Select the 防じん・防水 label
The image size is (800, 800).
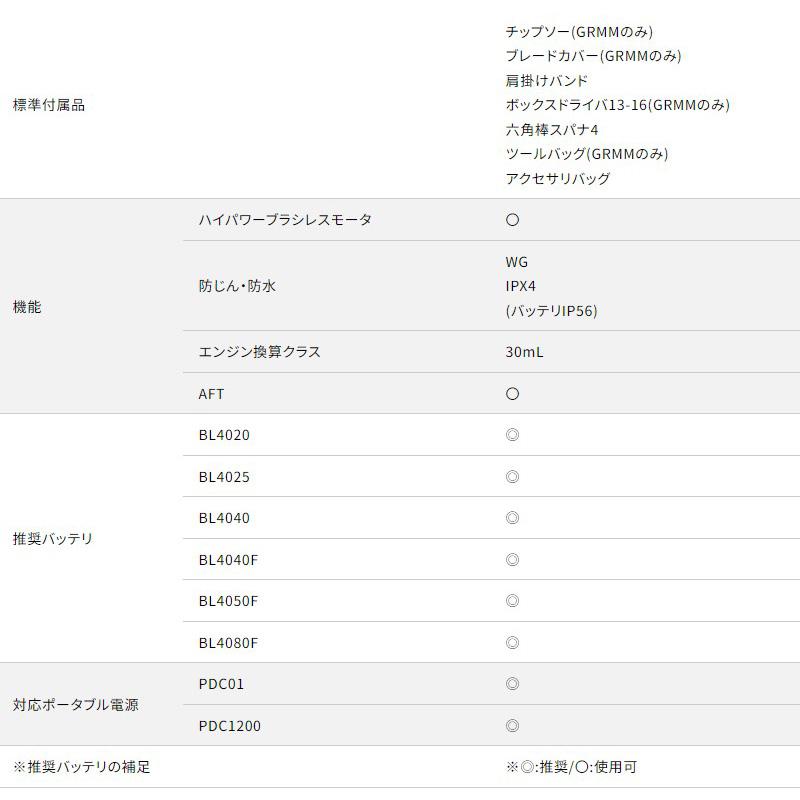(237, 286)
